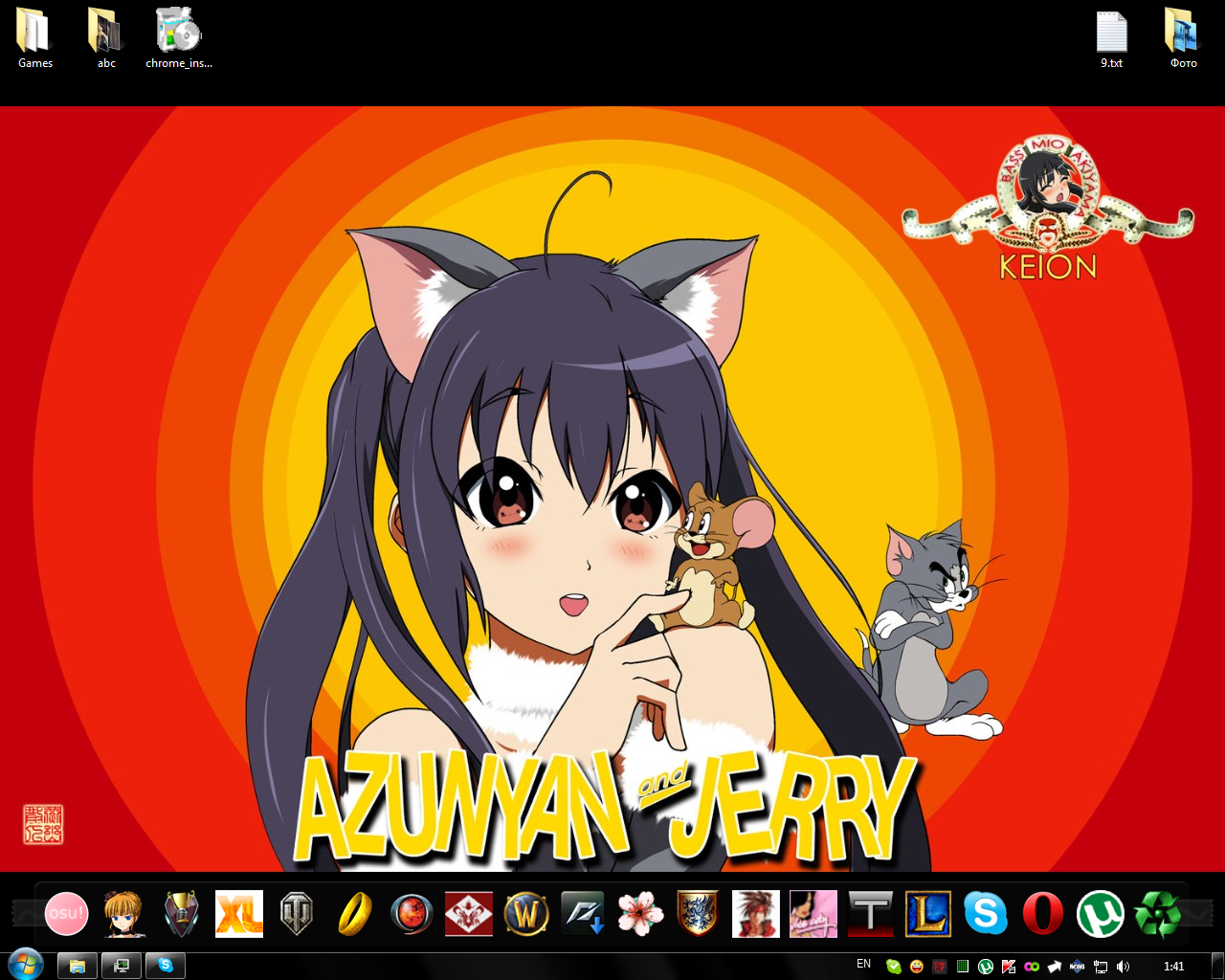Launch uTorrent from the dock
The width and height of the screenshot is (1225, 980).
pos(1101,914)
